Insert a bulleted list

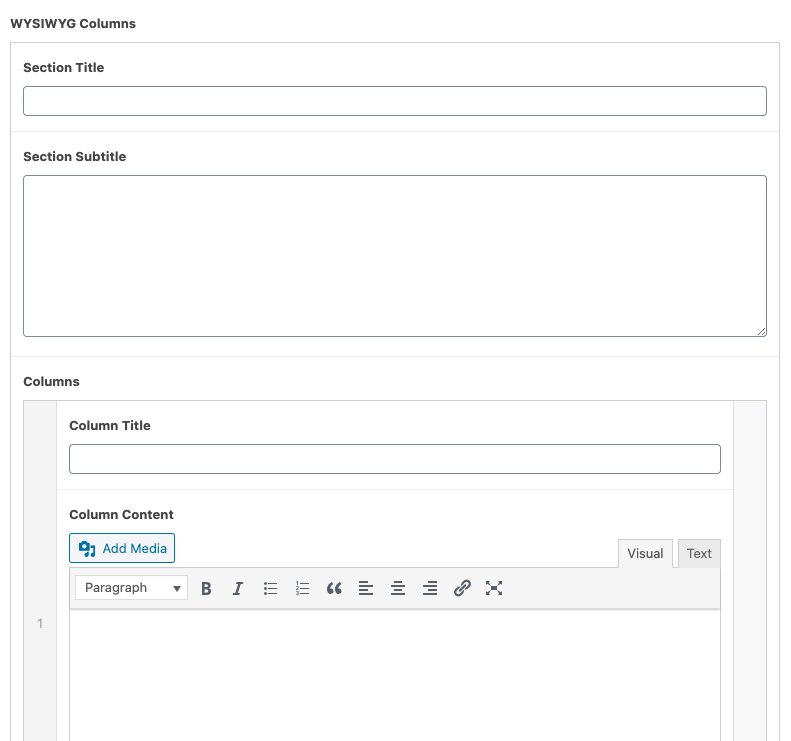point(270,588)
